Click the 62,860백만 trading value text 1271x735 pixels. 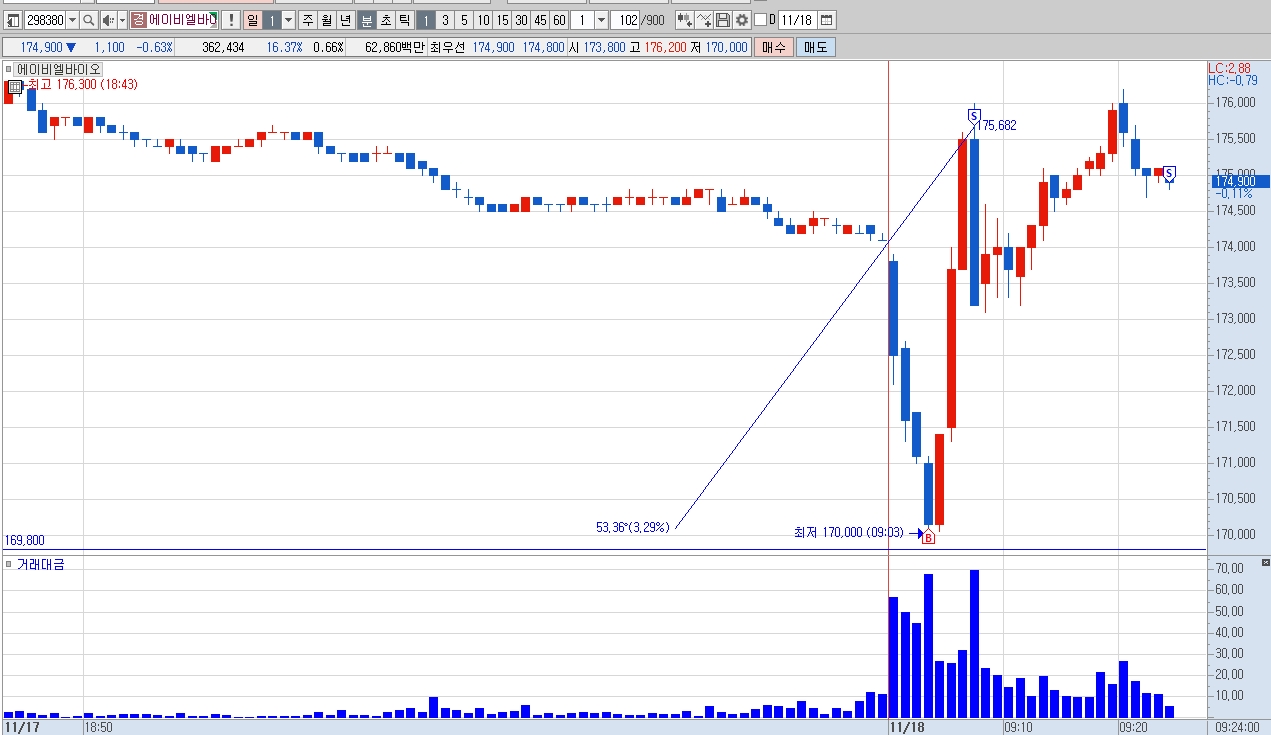pyautogui.click(x=395, y=47)
